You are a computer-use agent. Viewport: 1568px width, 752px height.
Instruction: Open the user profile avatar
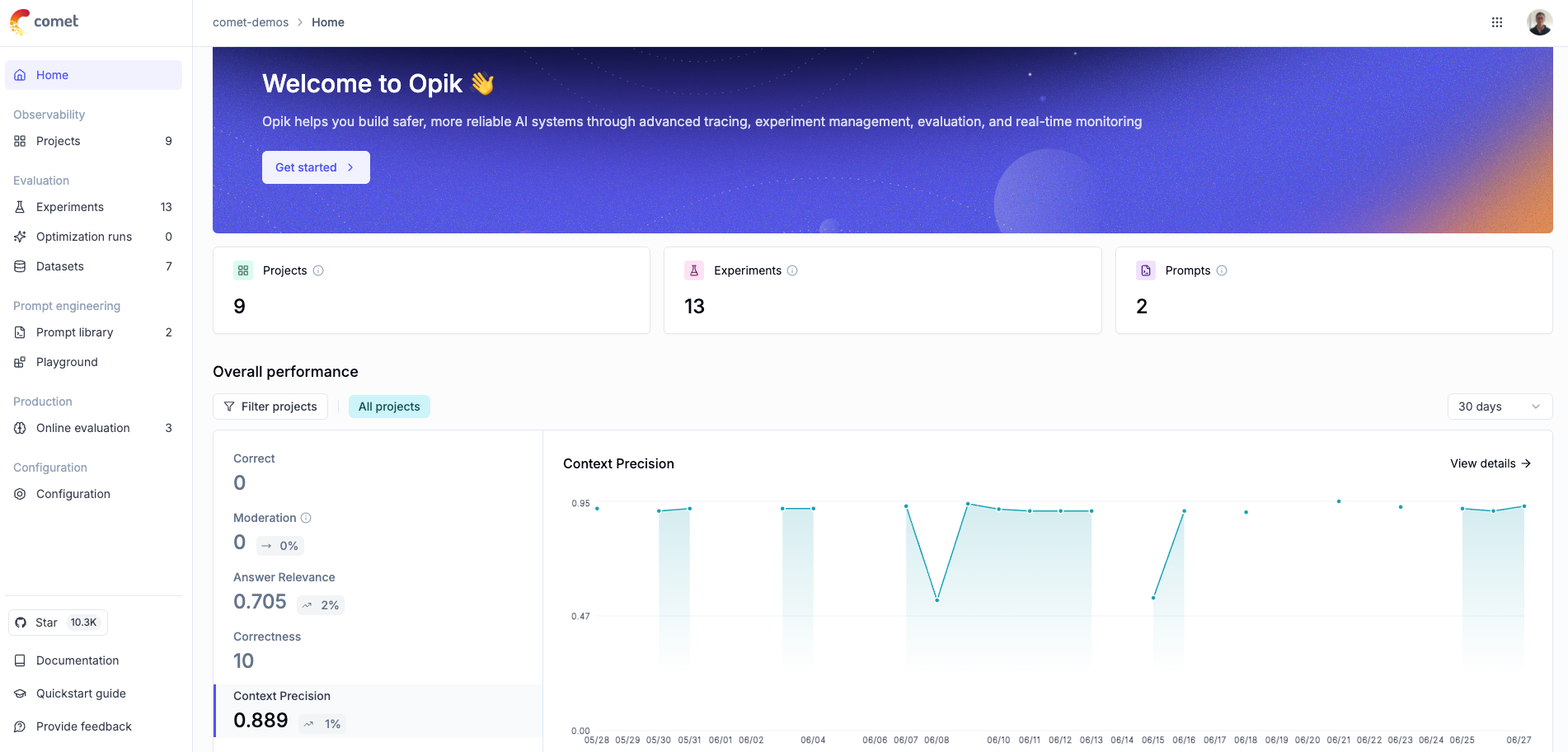tap(1540, 22)
